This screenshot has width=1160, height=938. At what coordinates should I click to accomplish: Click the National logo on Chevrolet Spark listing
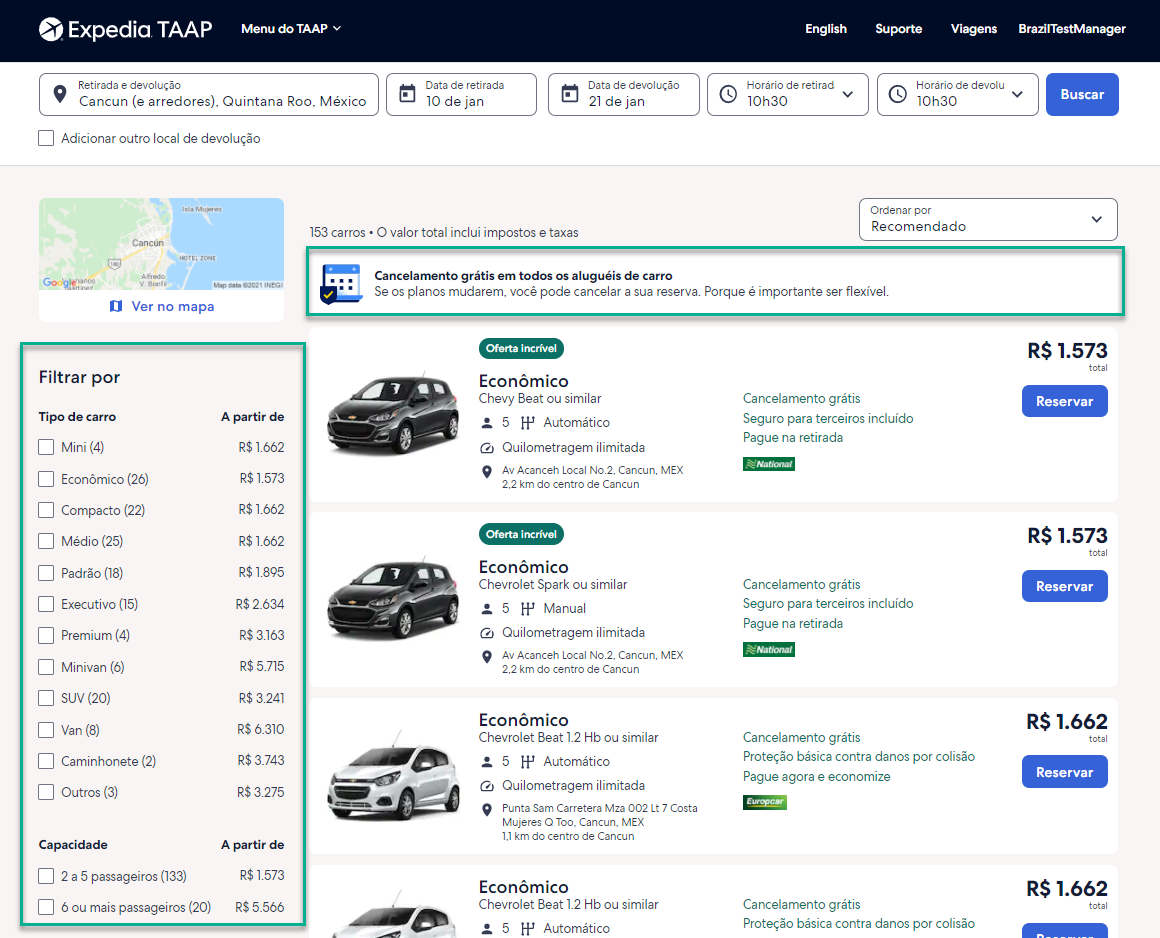click(769, 649)
